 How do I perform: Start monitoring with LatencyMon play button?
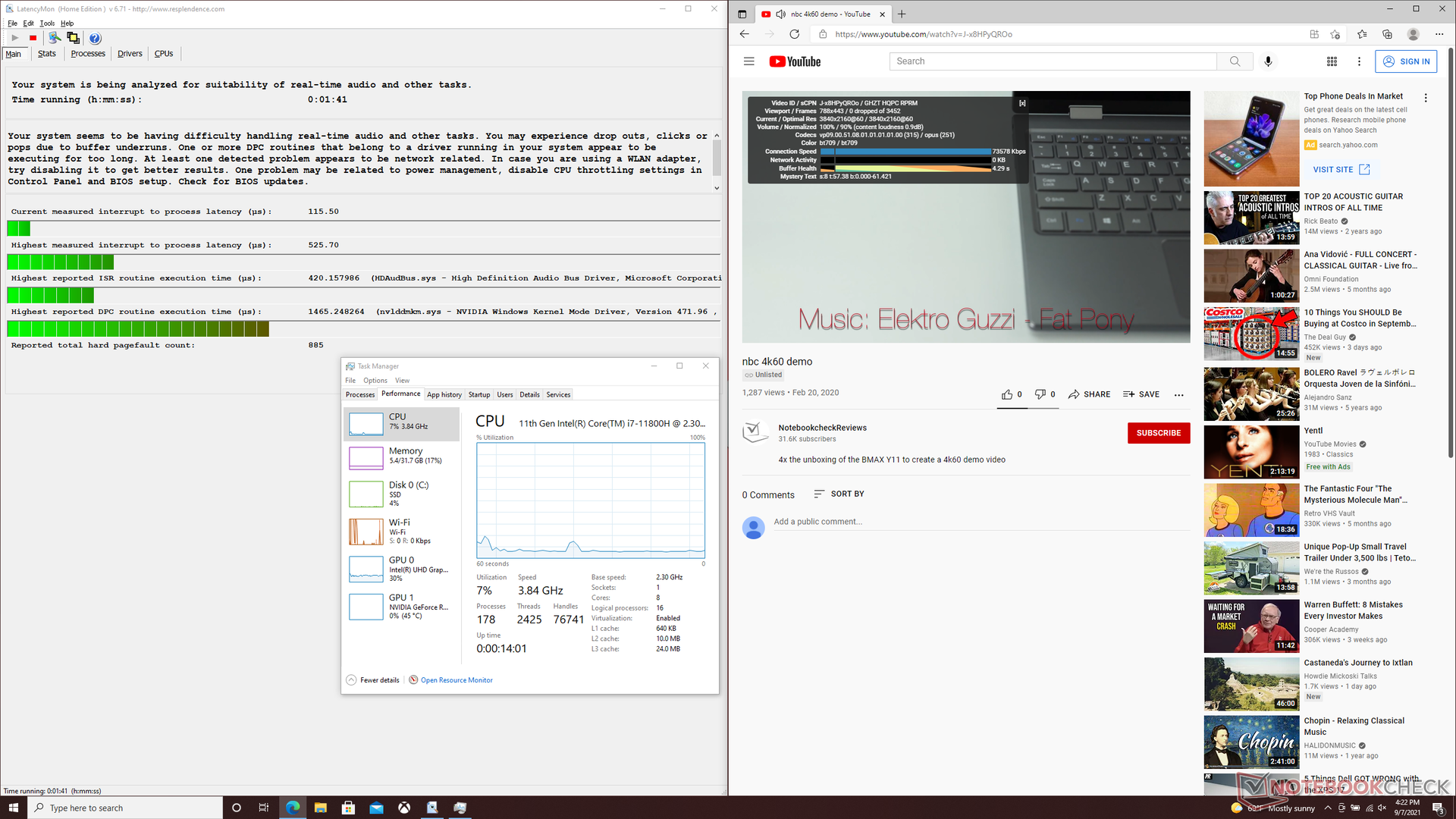14,38
